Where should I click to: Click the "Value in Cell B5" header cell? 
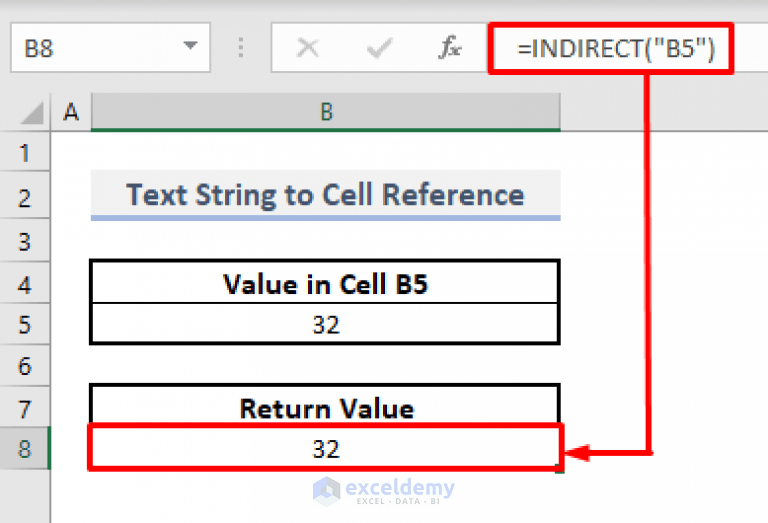click(326, 283)
